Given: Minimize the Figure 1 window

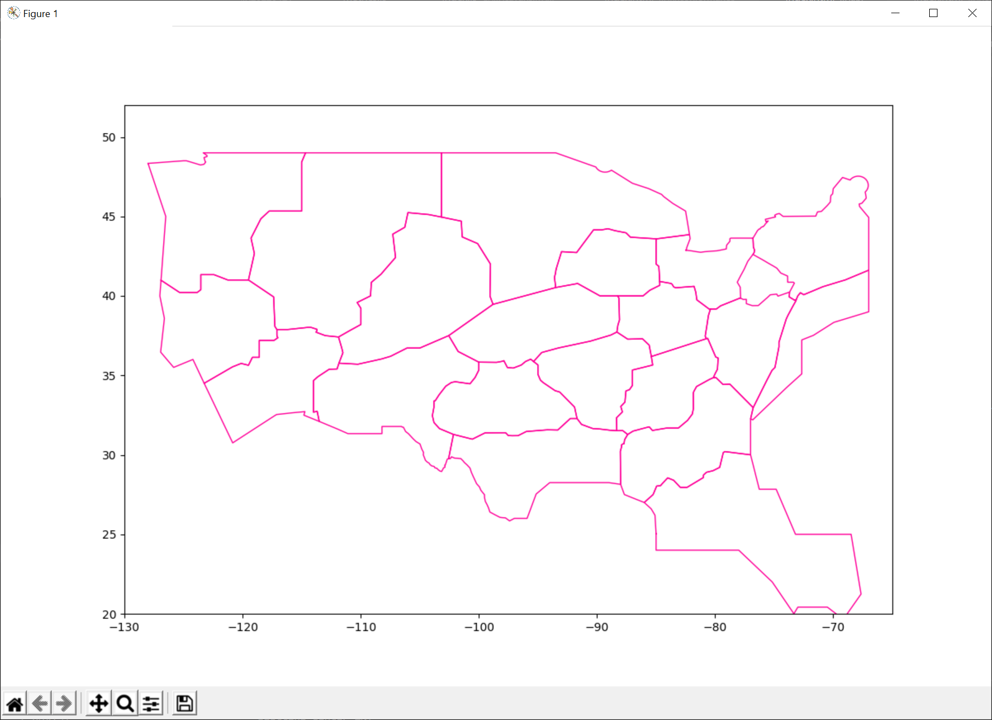Looking at the screenshot, I should pyautogui.click(x=895, y=13).
